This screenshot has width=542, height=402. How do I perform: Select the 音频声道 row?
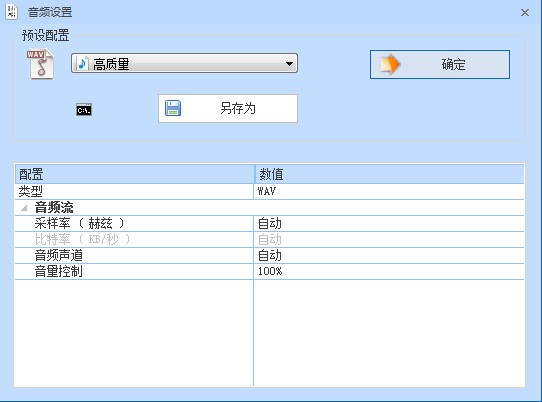point(269,255)
